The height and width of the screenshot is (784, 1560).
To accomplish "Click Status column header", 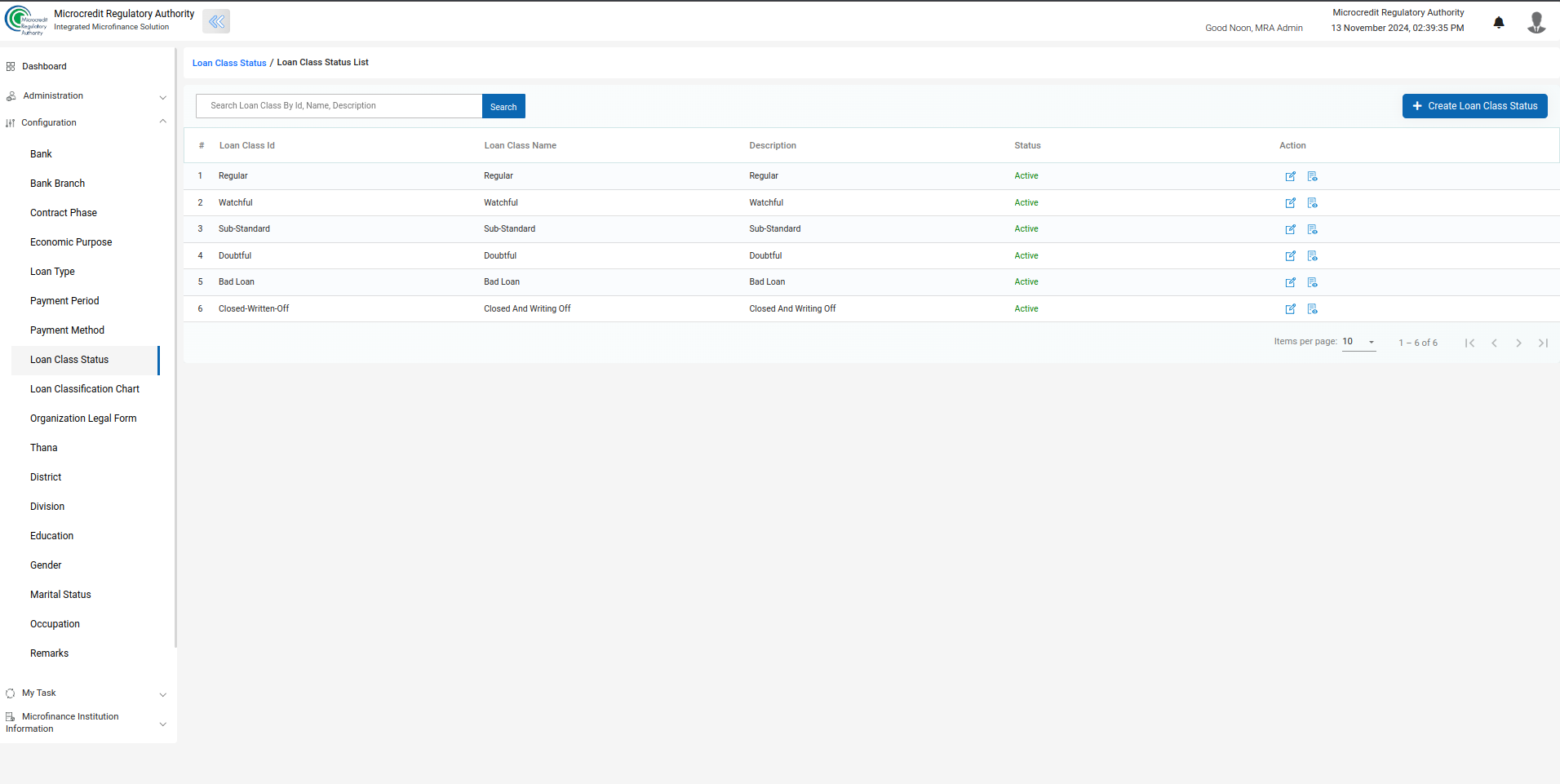I will click(x=1027, y=145).
